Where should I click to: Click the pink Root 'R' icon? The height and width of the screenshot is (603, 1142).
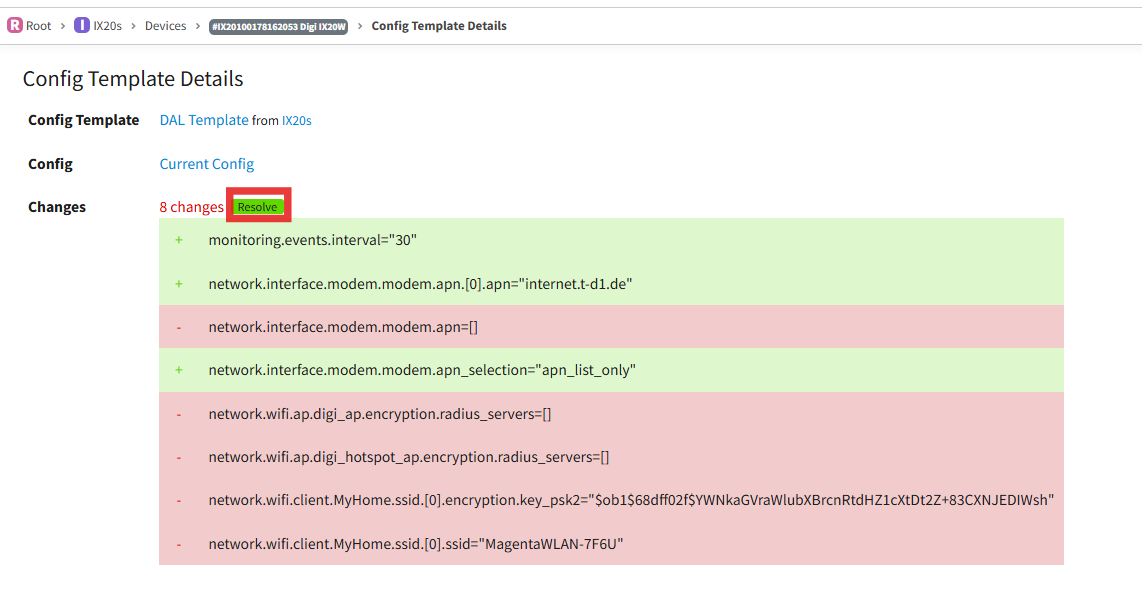(x=15, y=25)
